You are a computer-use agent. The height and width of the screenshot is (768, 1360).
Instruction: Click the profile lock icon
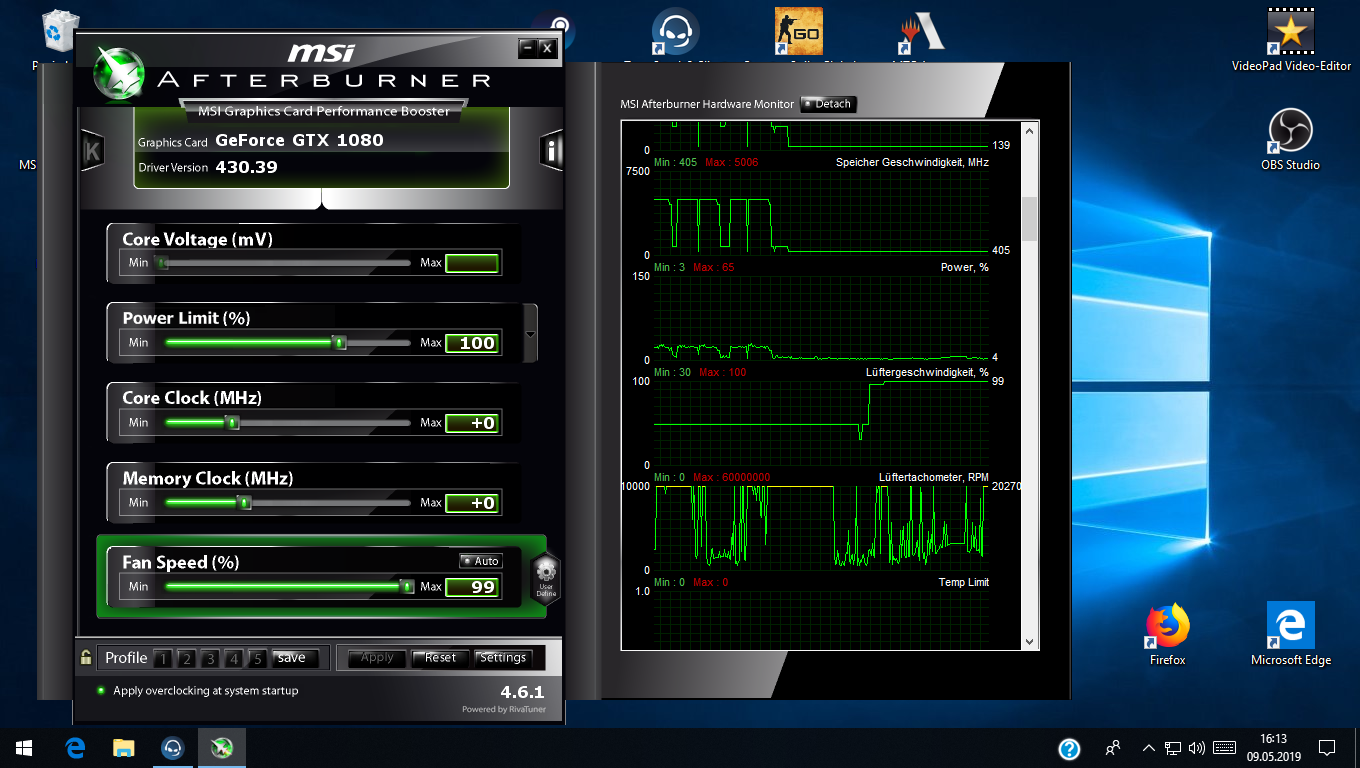(87, 657)
